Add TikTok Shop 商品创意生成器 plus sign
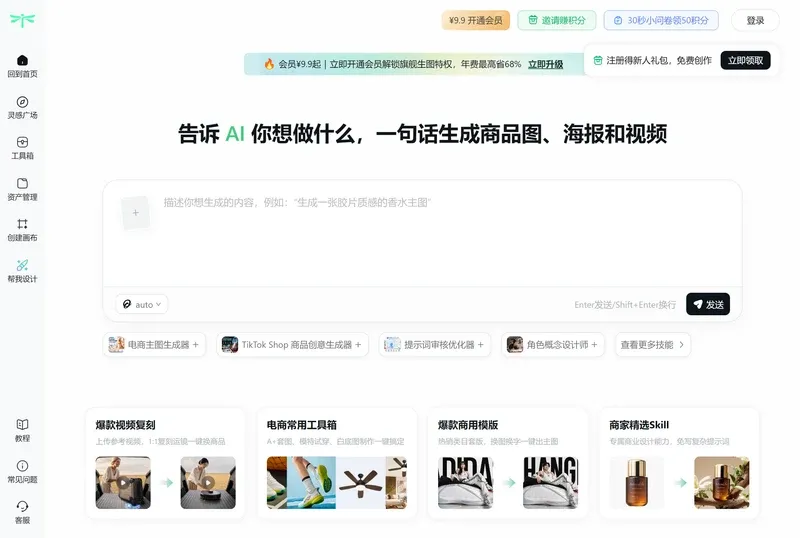 point(358,345)
